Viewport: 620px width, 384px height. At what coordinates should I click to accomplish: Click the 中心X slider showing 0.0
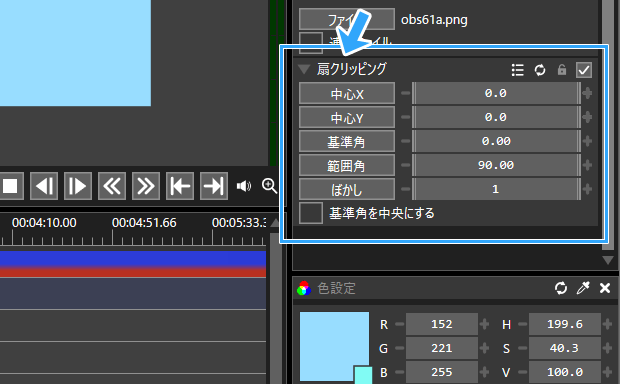(496, 93)
